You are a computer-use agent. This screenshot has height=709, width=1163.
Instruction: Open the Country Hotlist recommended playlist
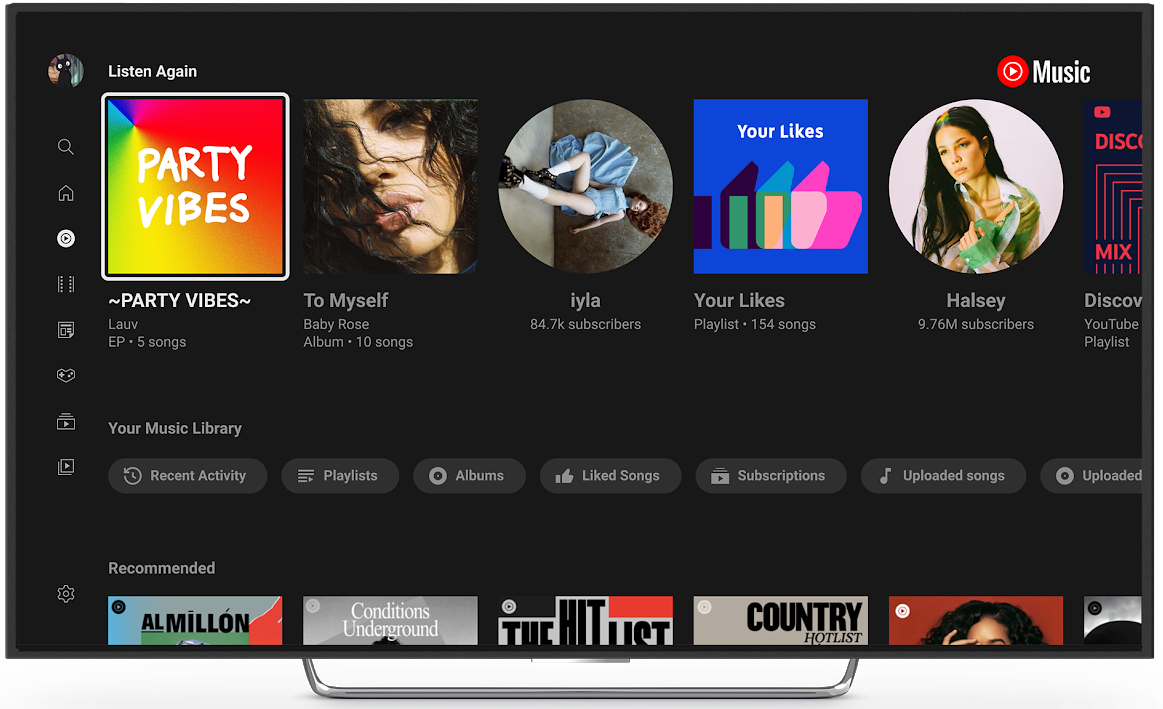pyautogui.click(x=780, y=620)
